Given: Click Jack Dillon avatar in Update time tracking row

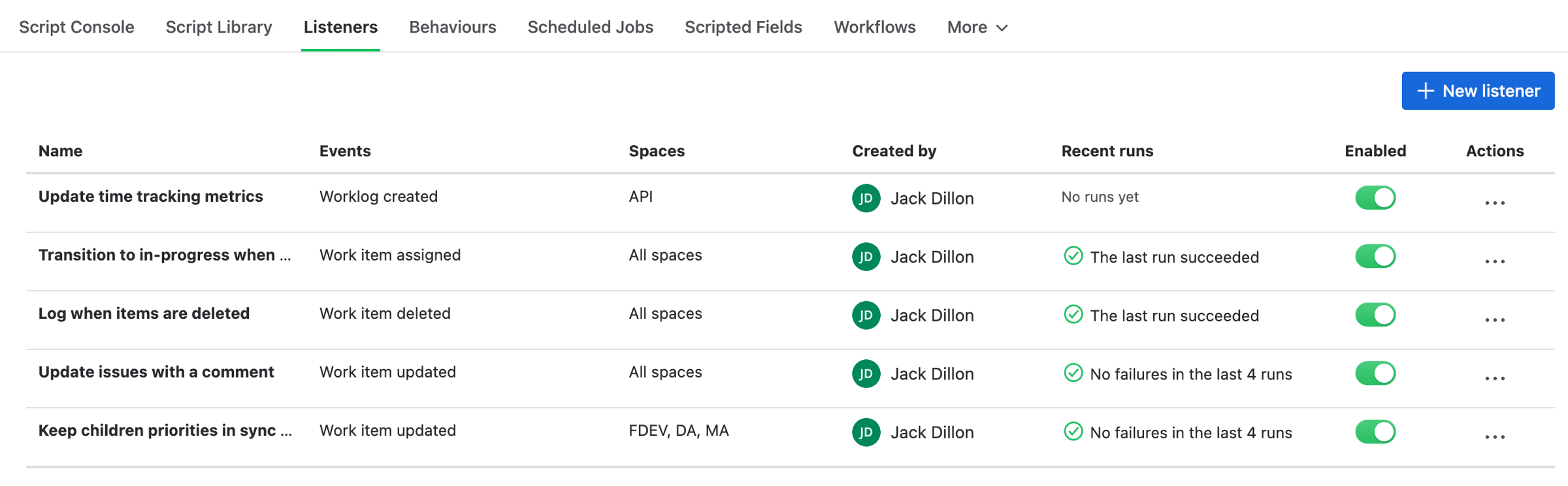Looking at the screenshot, I should [866, 198].
